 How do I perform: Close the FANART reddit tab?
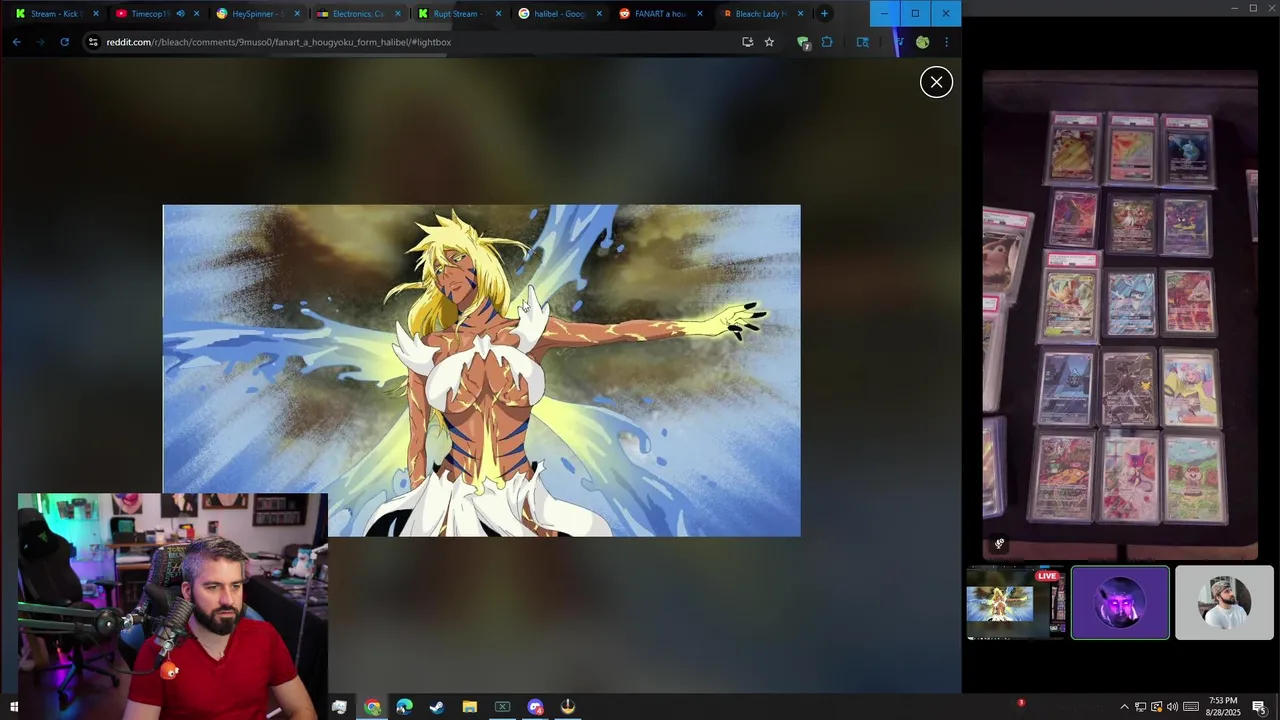[x=700, y=14]
